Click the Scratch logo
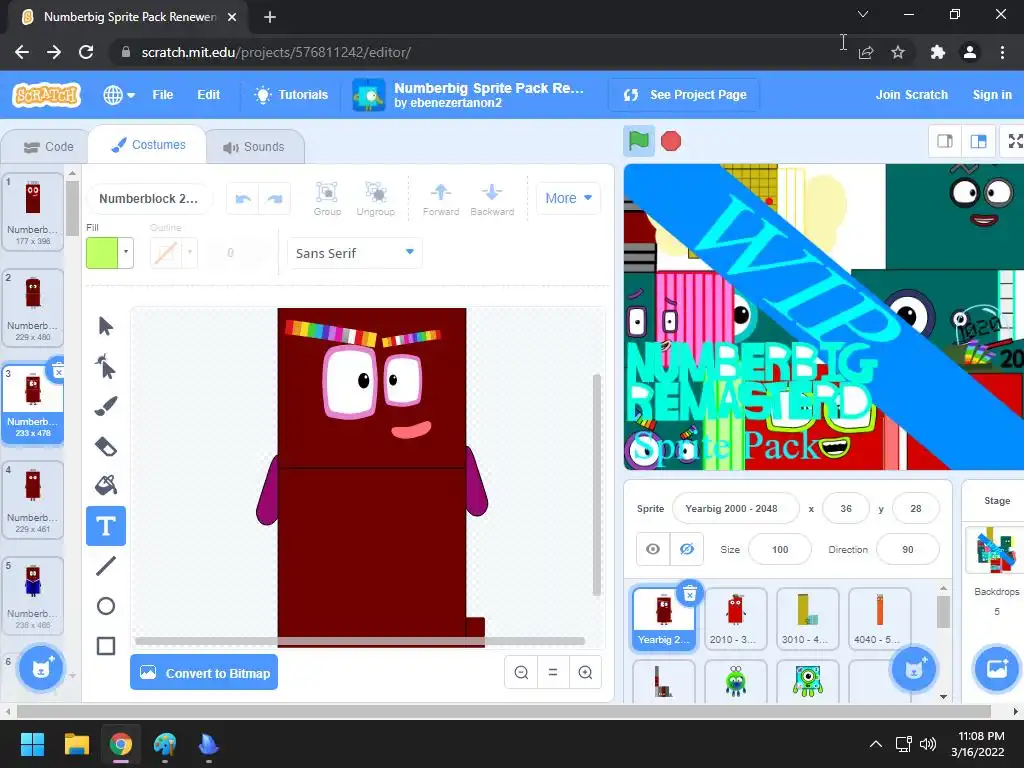This screenshot has width=1024, height=768. pos(46,95)
